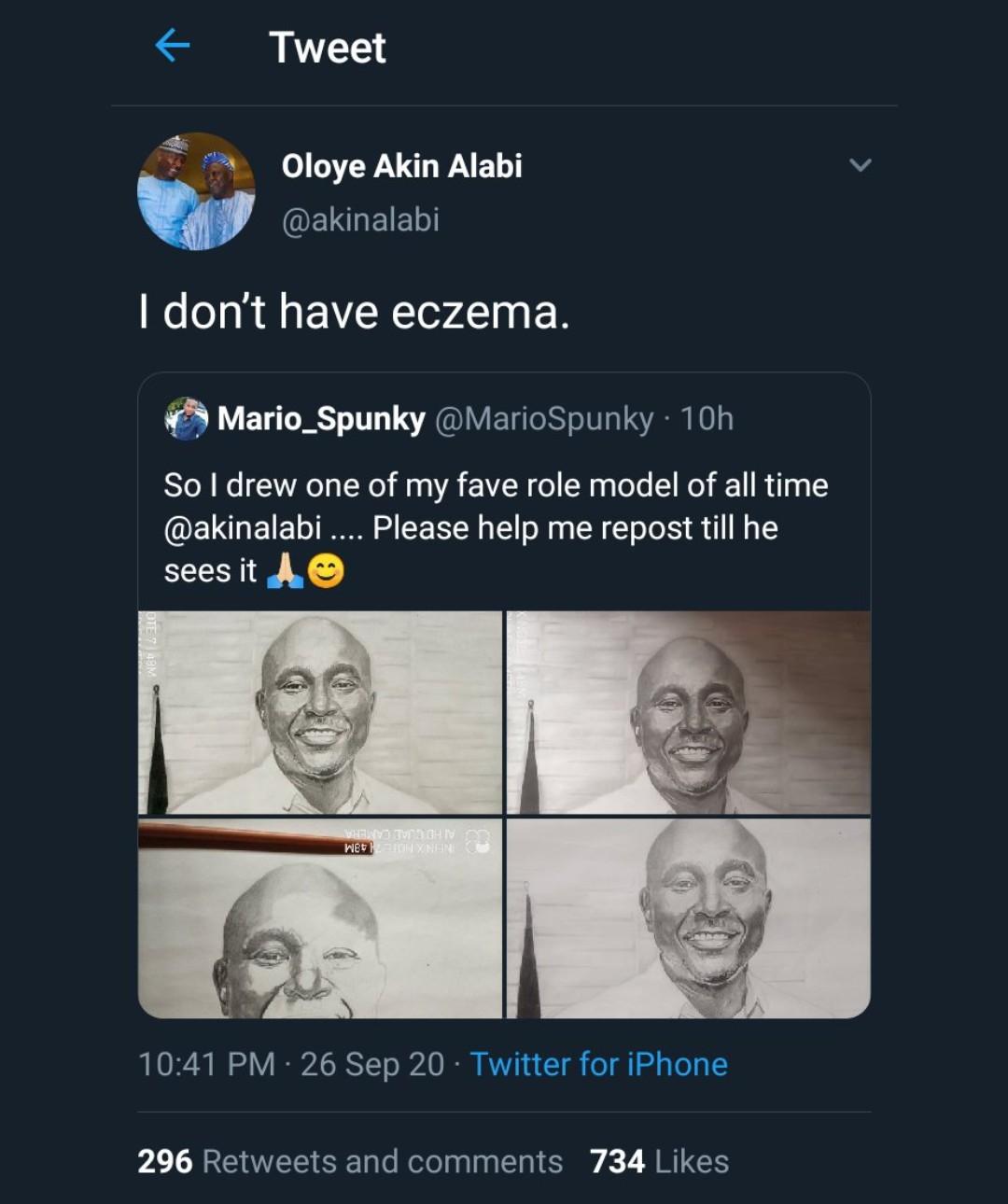Open the bottom-left close-up drawing image
The image size is (1008, 1204).
coord(320,919)
